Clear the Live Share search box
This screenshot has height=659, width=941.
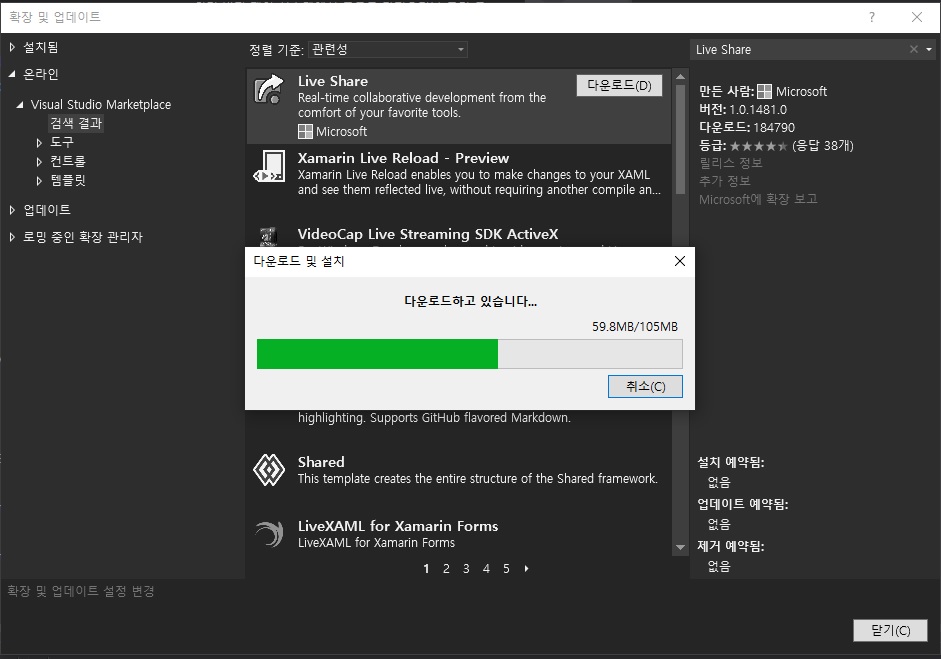point(913,49)
